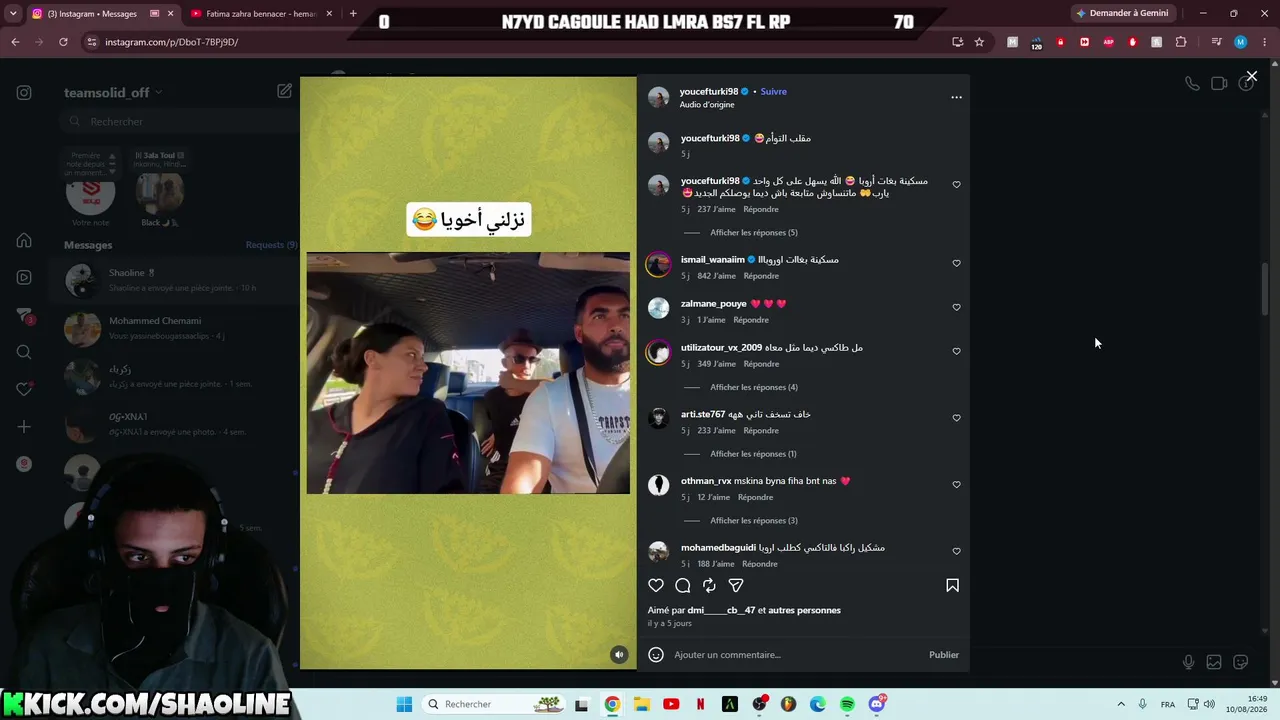Go back to the previous page in Chrome
Viewport: 1280px width, 720px height.
[x=15, y=42]
